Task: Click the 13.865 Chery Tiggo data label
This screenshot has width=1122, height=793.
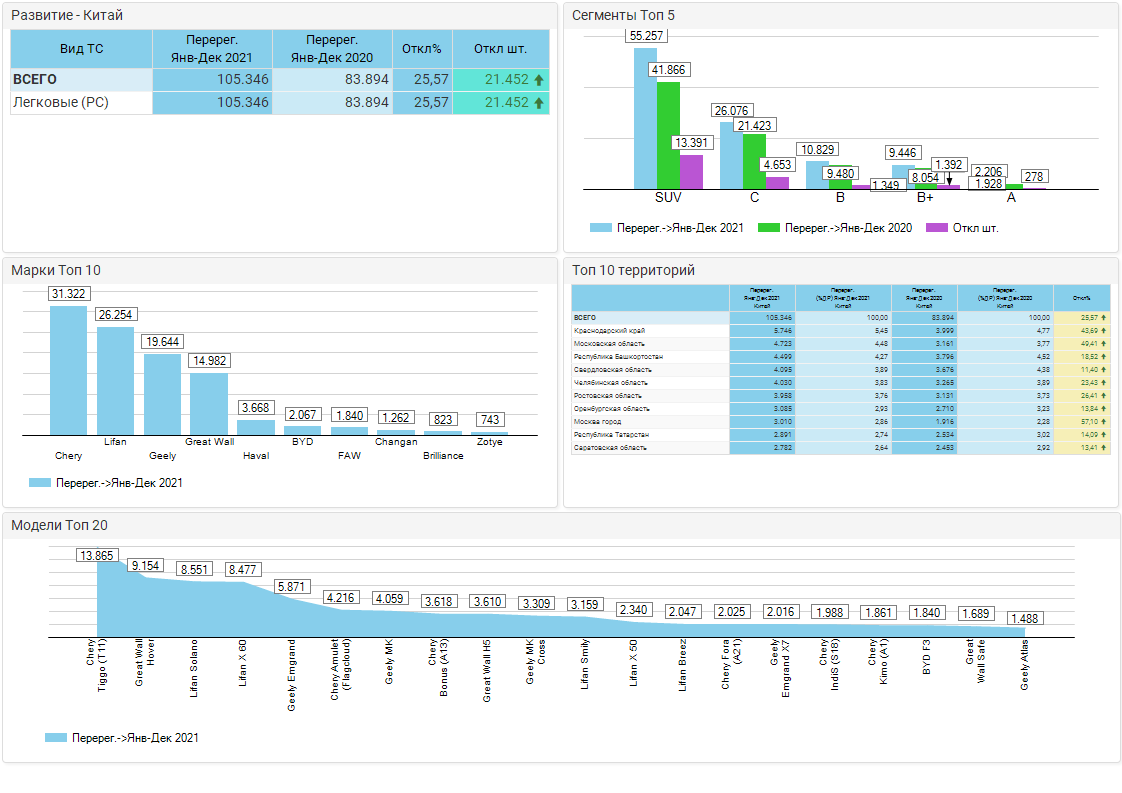Action: [x=97, y=556]
